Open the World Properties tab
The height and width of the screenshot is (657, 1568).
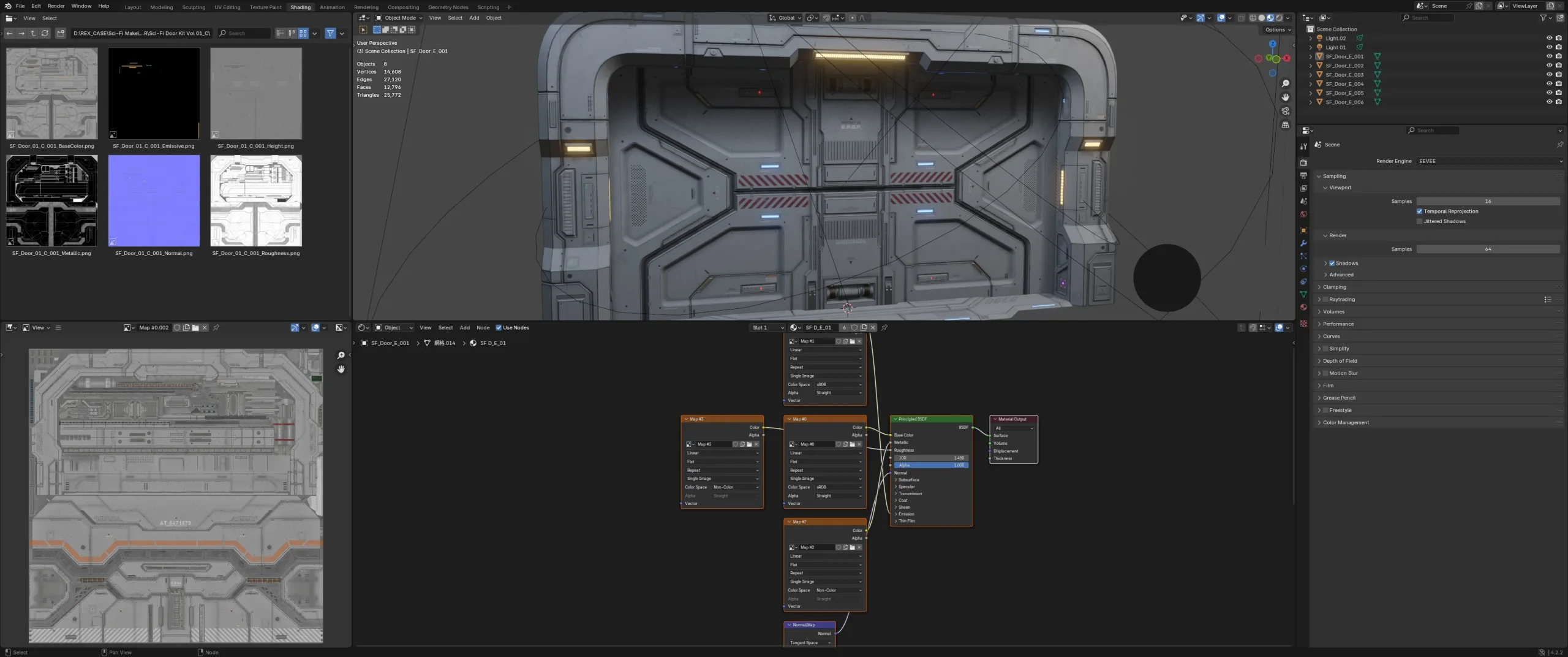click(1303, 213)
